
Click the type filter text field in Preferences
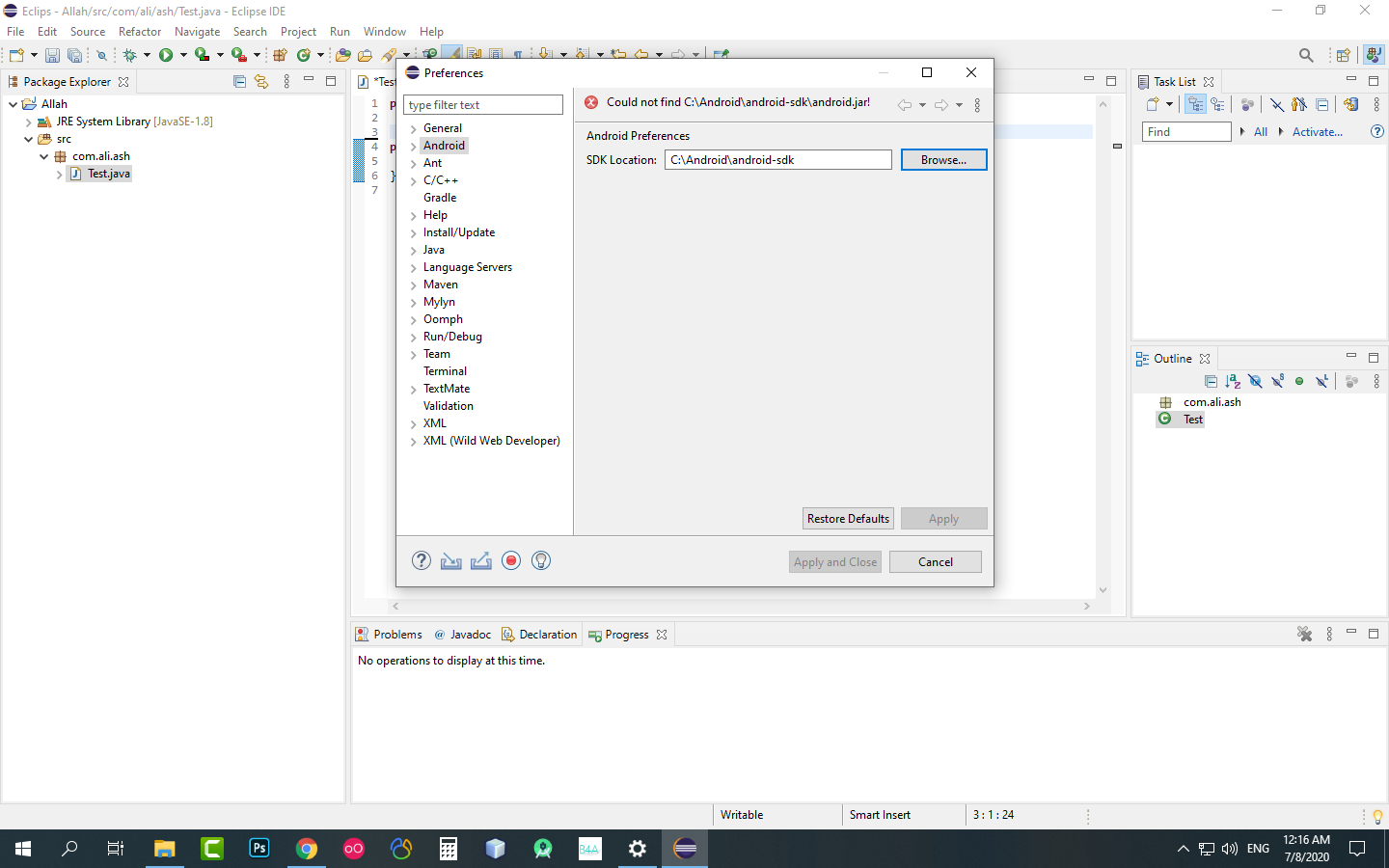(482, 103)
